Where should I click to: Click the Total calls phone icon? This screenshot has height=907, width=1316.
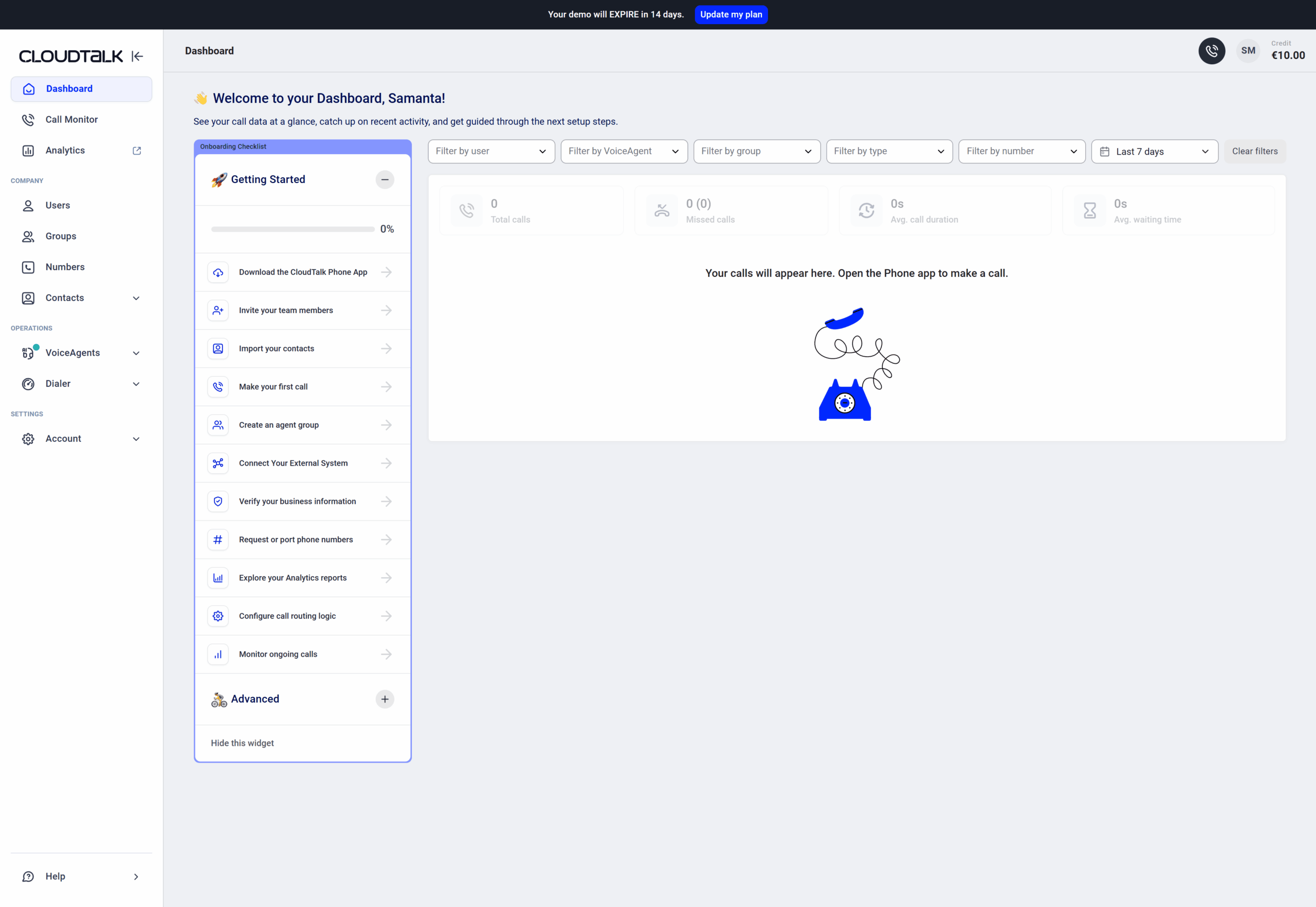click(467, 211)
